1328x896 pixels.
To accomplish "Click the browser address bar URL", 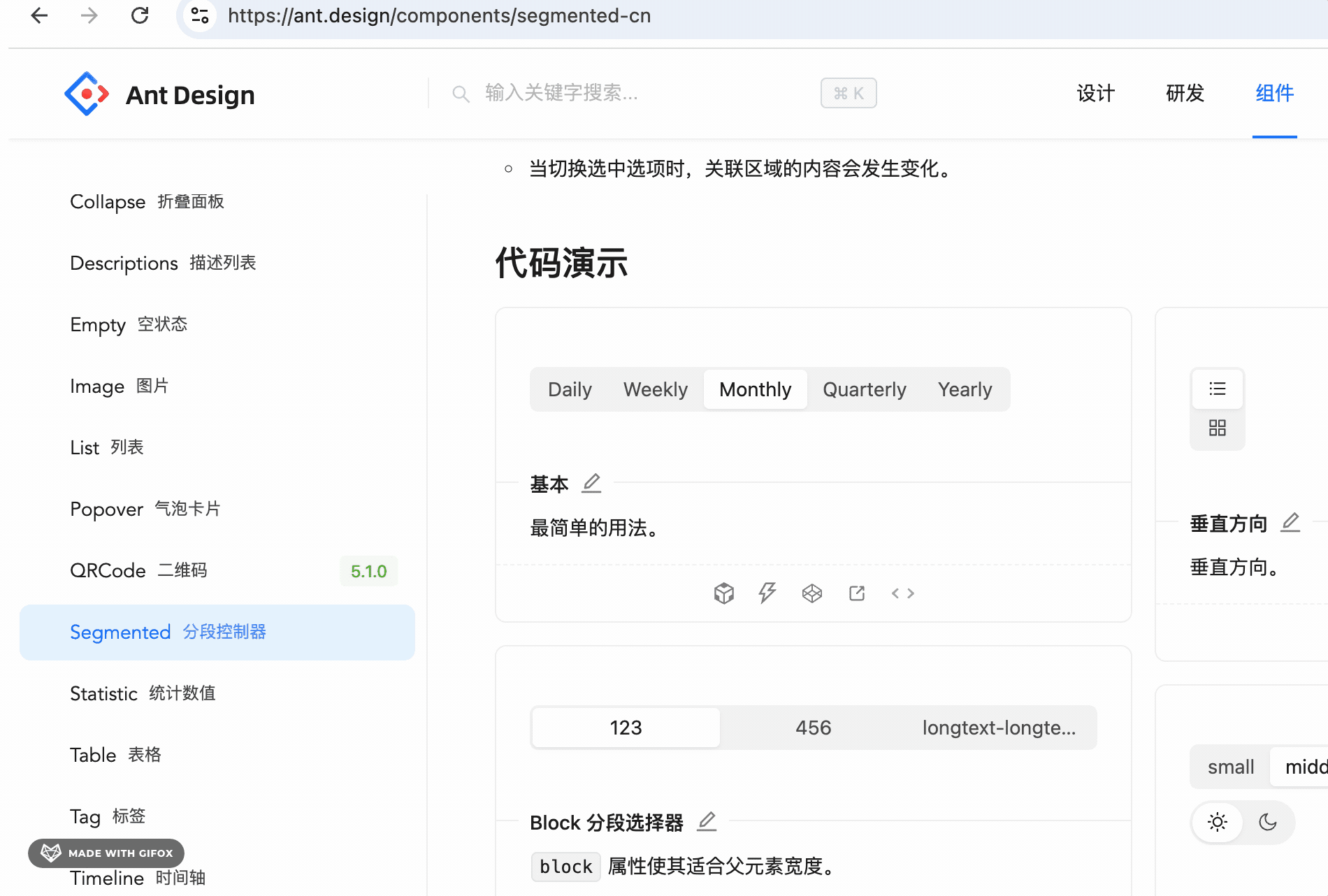I will tap(439, 15).
